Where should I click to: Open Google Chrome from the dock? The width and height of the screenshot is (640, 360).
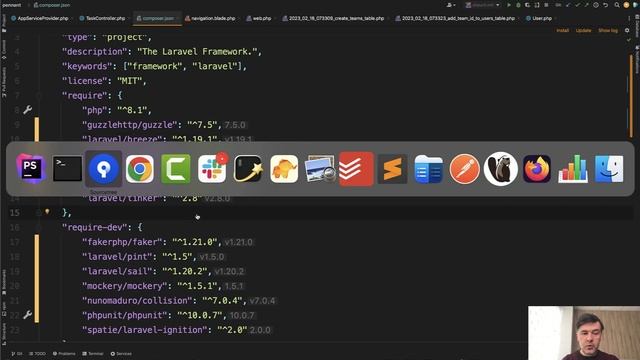[140, 169]
